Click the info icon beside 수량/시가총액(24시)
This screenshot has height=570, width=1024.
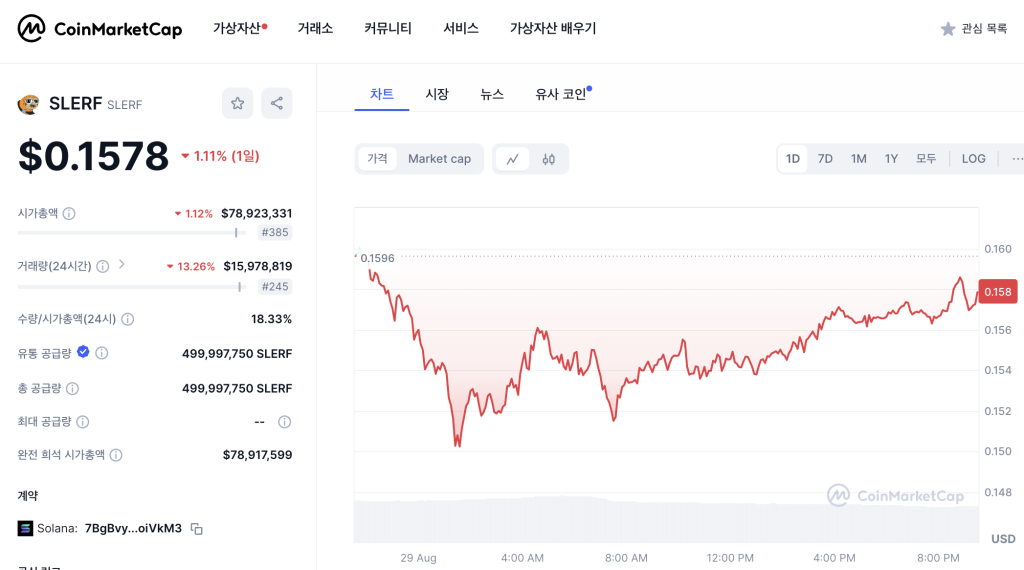[x=128, y=319]
